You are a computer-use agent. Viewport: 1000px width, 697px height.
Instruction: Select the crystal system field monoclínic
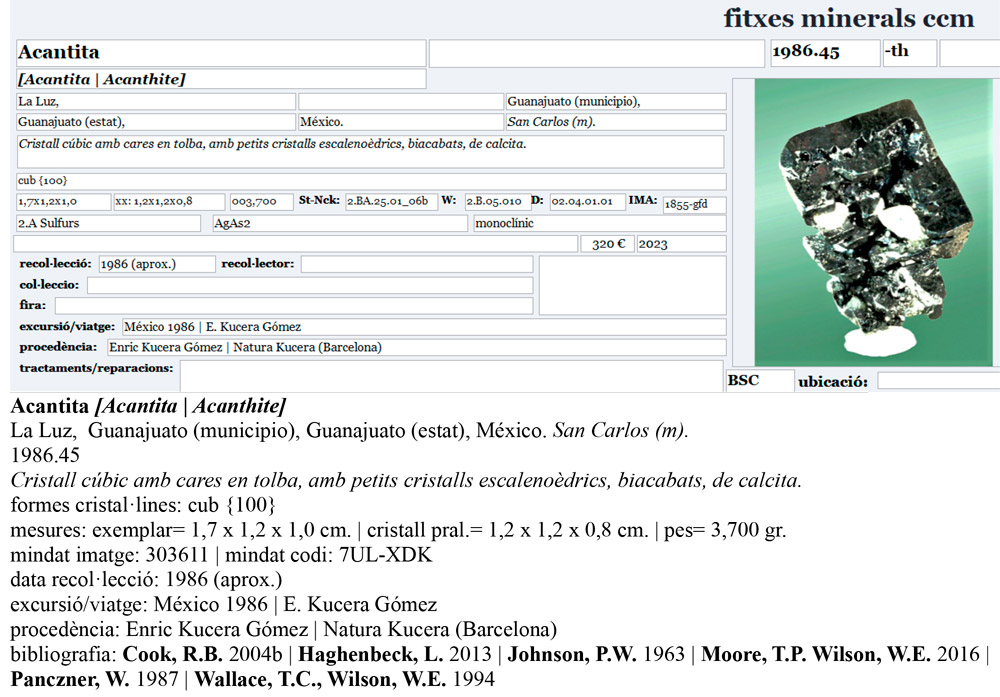(x=599, y=223)
